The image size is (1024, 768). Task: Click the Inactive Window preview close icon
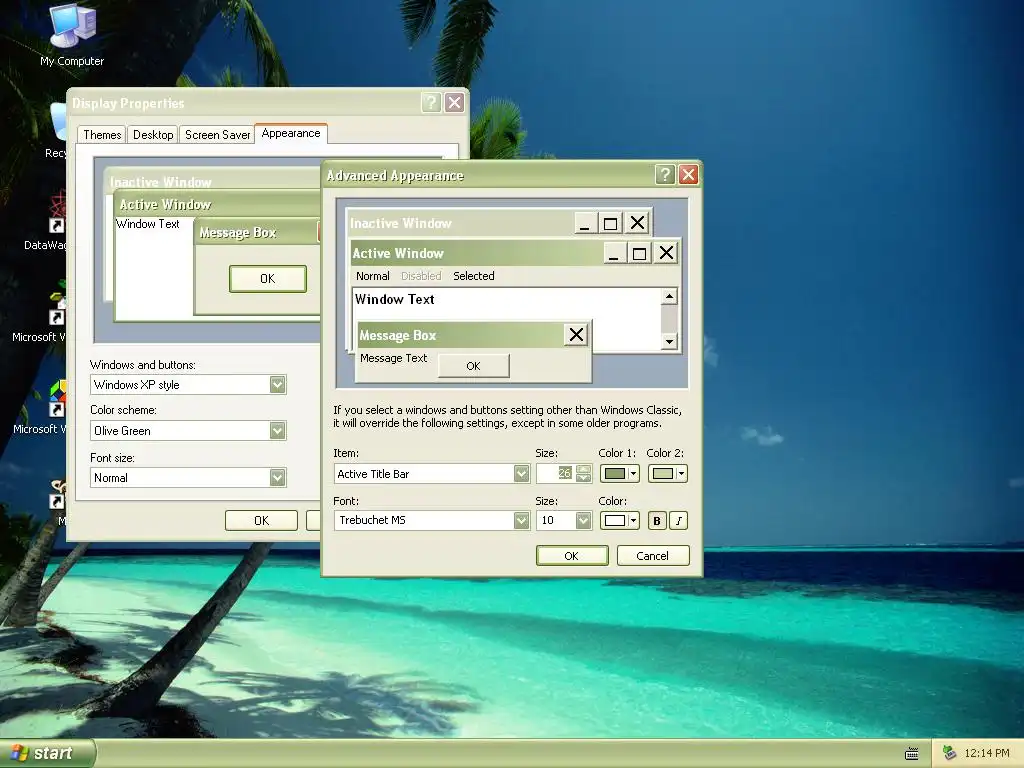click(x=637, y=223)
